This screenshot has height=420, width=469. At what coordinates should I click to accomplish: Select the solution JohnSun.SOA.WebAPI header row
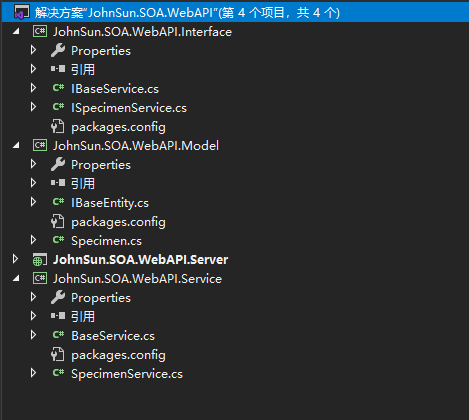(235, 12)
